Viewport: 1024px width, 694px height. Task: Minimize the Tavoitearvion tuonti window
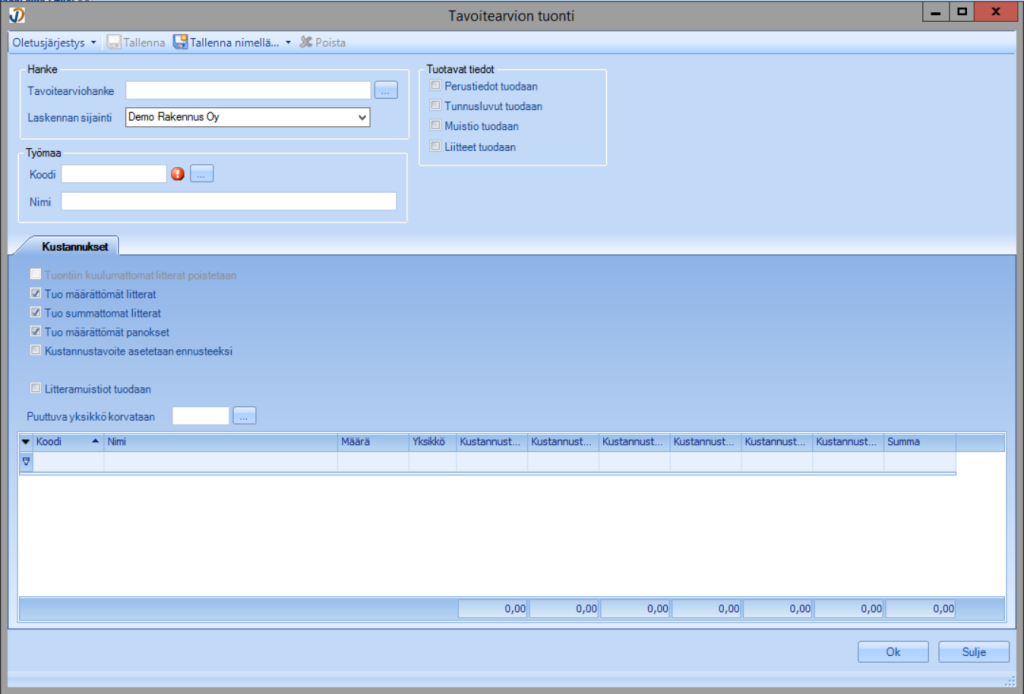click(936, 12)
